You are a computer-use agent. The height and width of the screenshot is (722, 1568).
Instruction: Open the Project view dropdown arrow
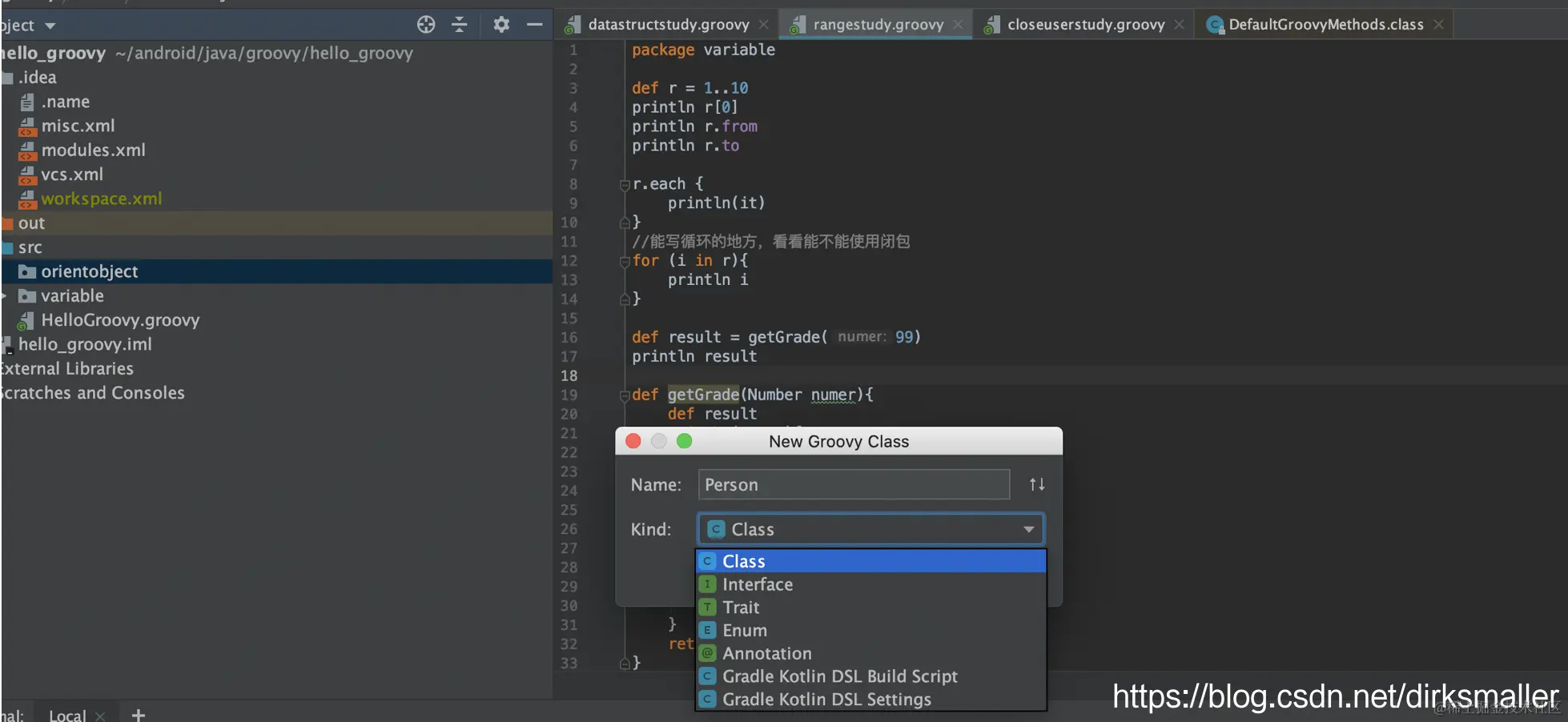pyautogui.click(x=50, y=26)
